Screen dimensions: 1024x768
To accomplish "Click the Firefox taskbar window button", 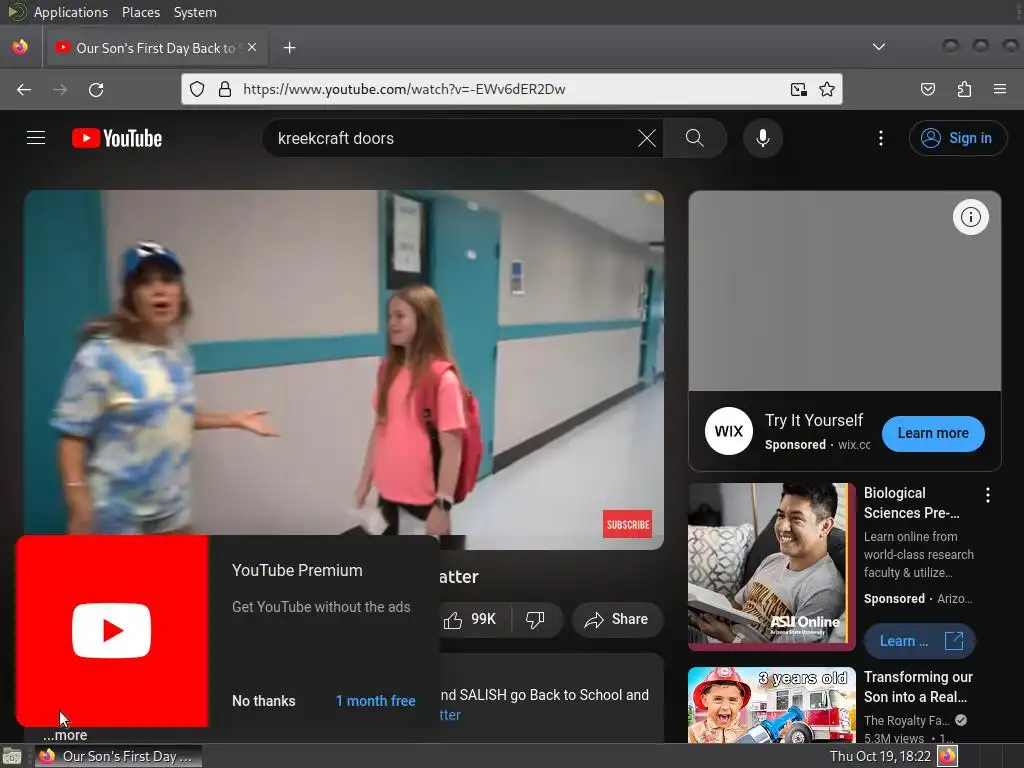I will [x=118, y=756].
